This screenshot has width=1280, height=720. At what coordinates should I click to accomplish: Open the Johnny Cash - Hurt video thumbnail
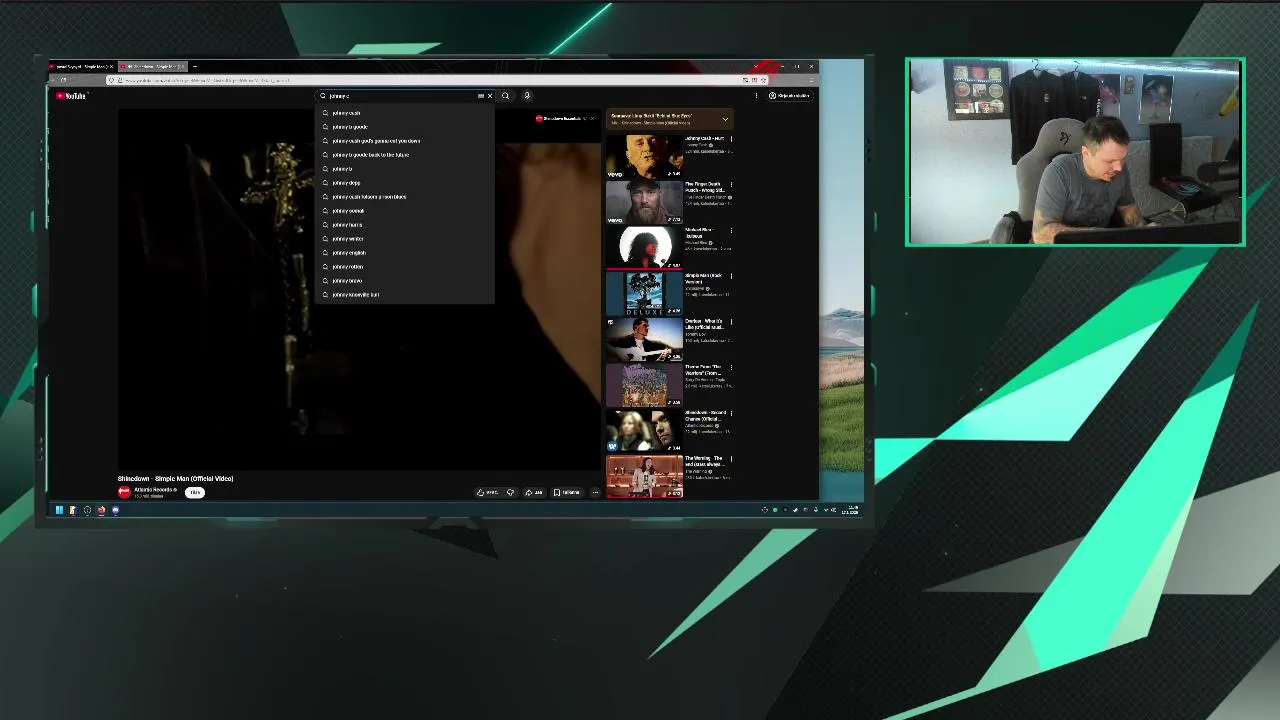pyautogui.click(x=644, y=157)
